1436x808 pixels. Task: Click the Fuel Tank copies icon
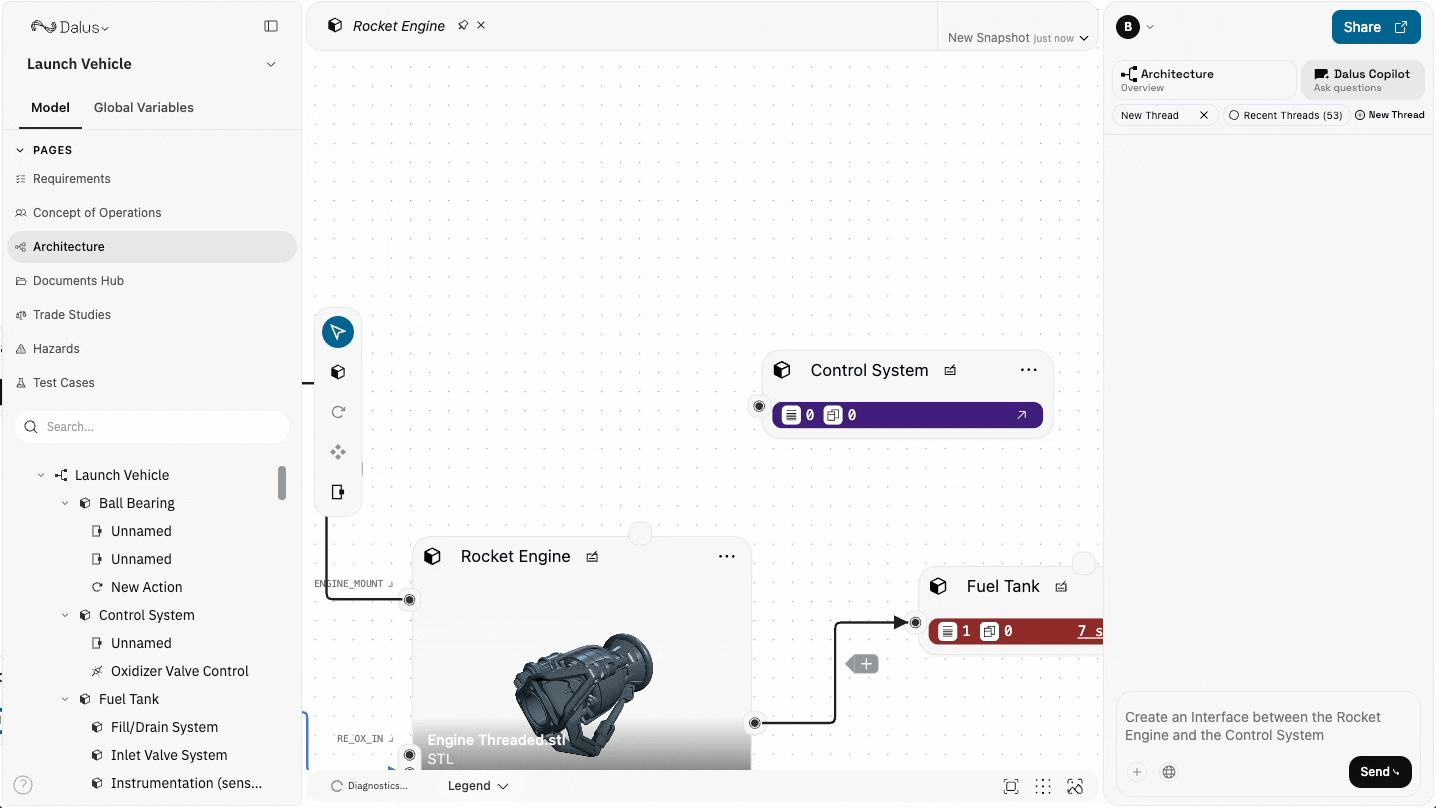[989, 631]
